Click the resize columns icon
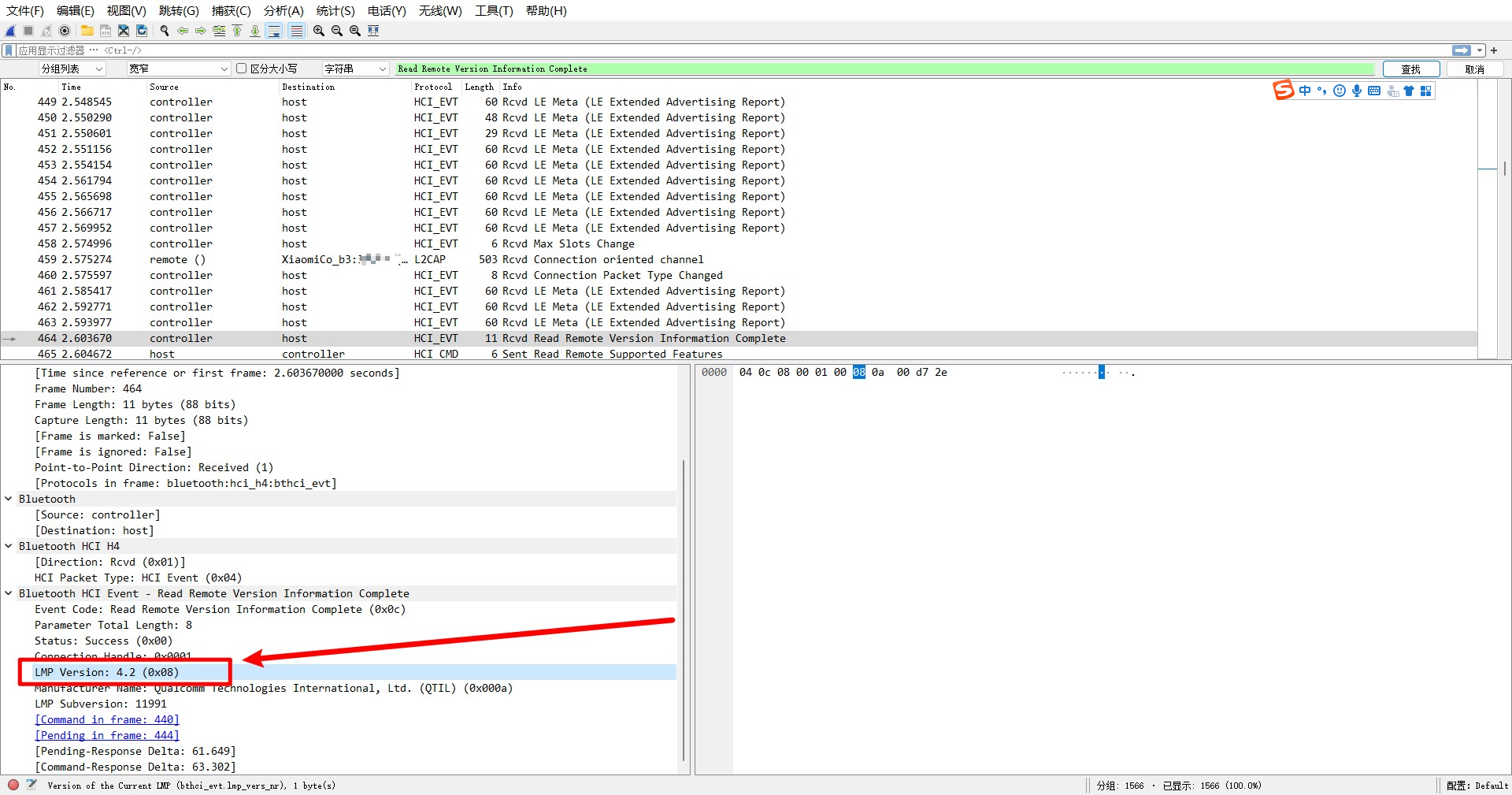The width and height of the screenshot is (1512, 795). [373, 31]
